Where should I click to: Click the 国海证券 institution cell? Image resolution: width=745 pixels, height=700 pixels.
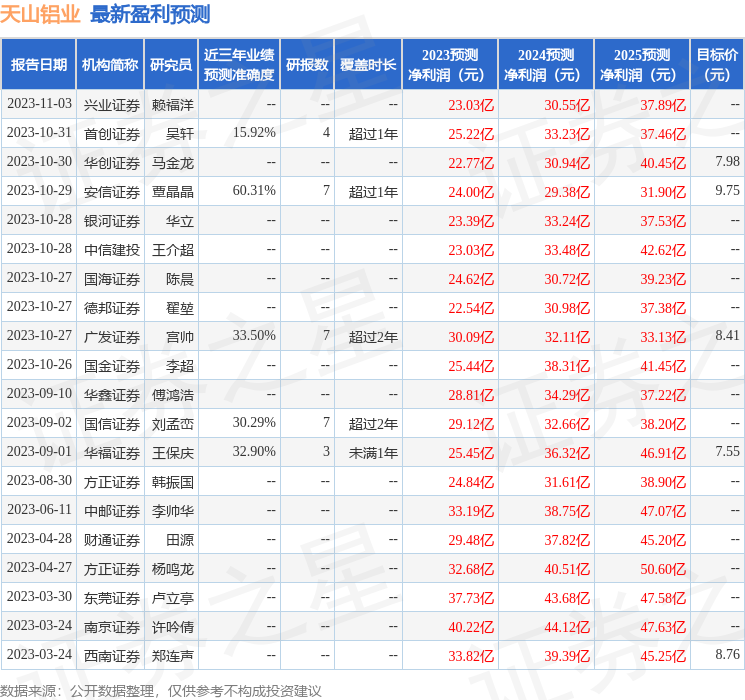click(112, 279)
